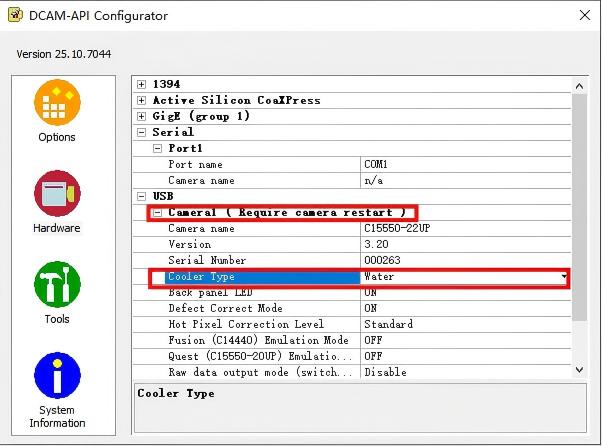Click the 3.20 version value
The width and height of the screenshot is (602, 446).
coord(376,244)
